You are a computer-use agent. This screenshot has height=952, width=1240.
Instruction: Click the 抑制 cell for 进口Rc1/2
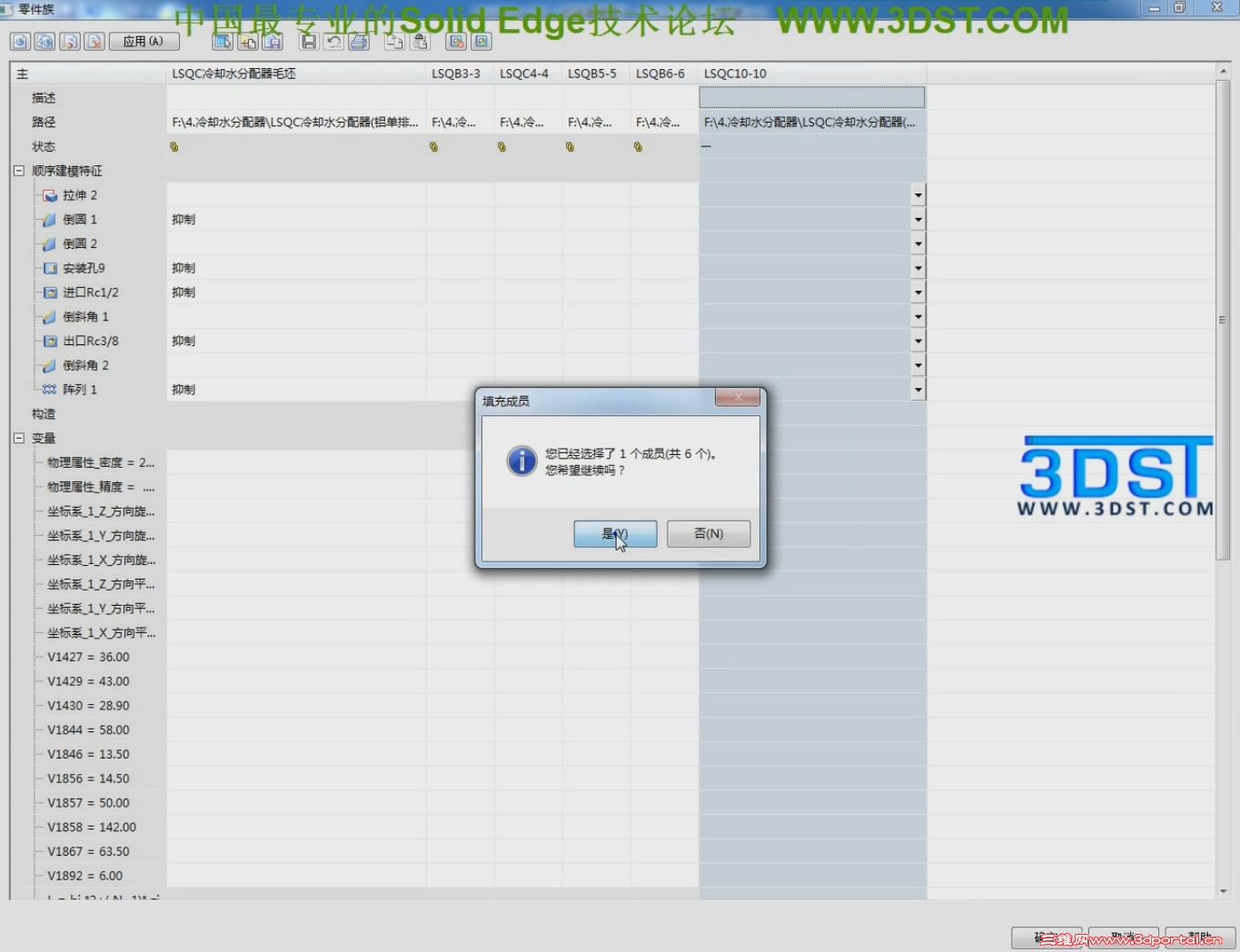click(x=296, y=293)
